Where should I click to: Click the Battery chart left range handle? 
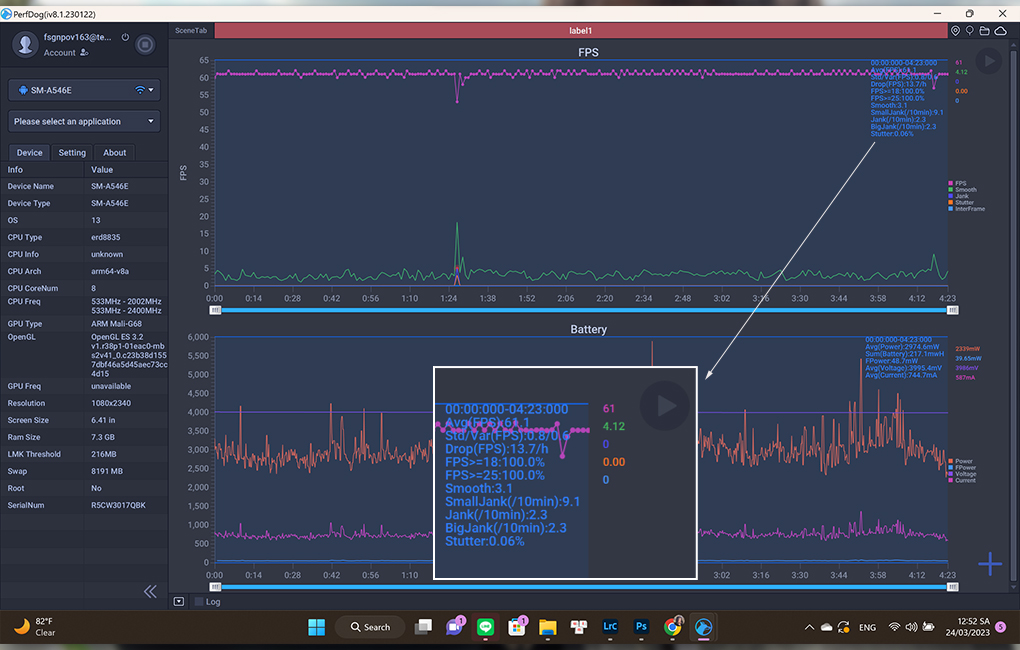click(x=215, y=587)
